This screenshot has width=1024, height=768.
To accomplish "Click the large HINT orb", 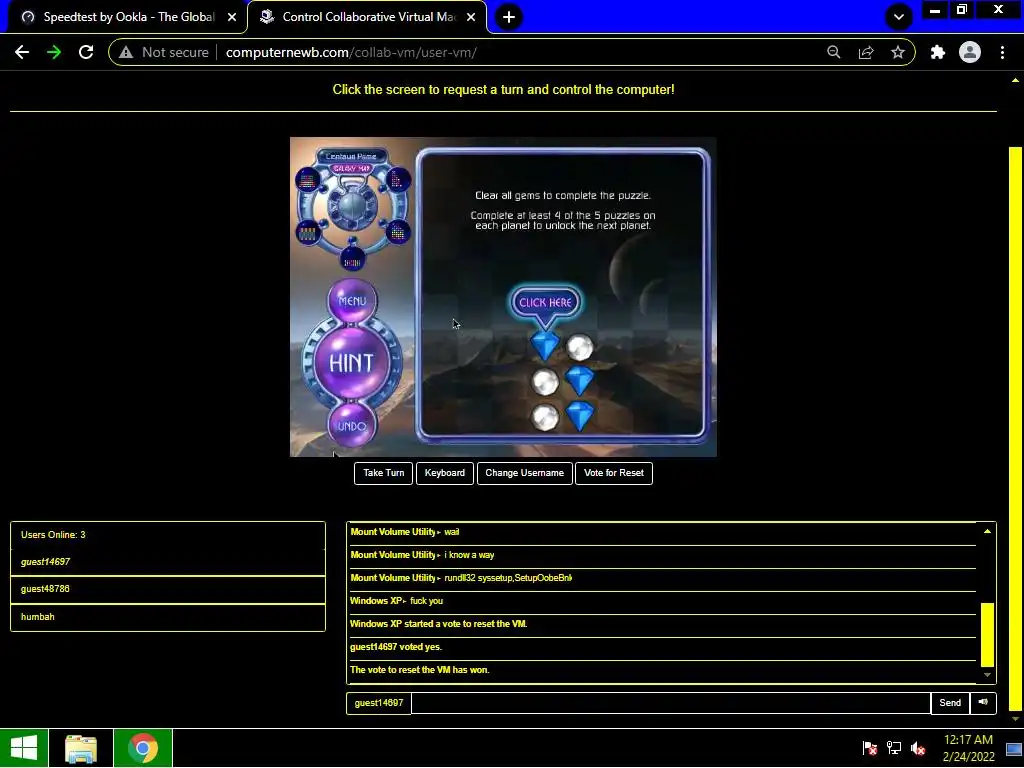I will click(352, 362).
